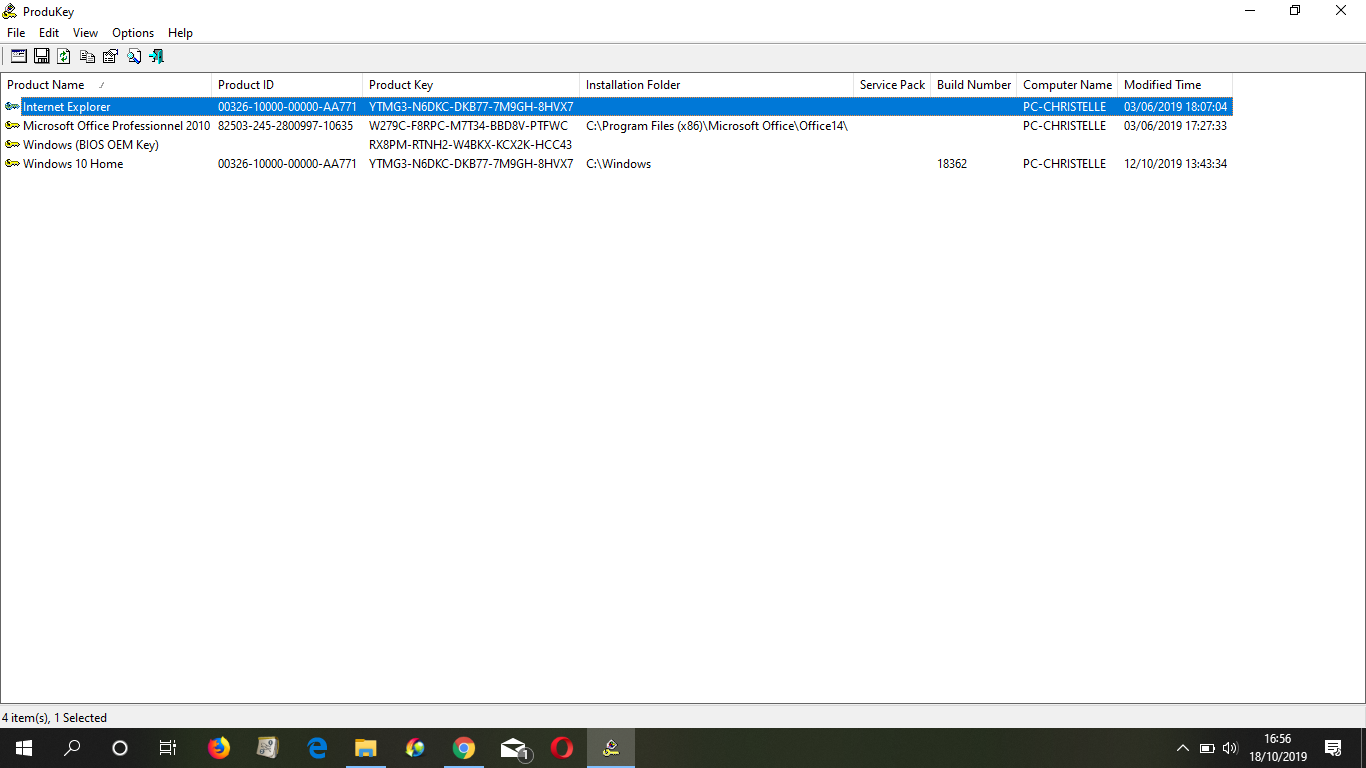Open the Options menu
The image size is (1366, 768).
pos(133,33)
